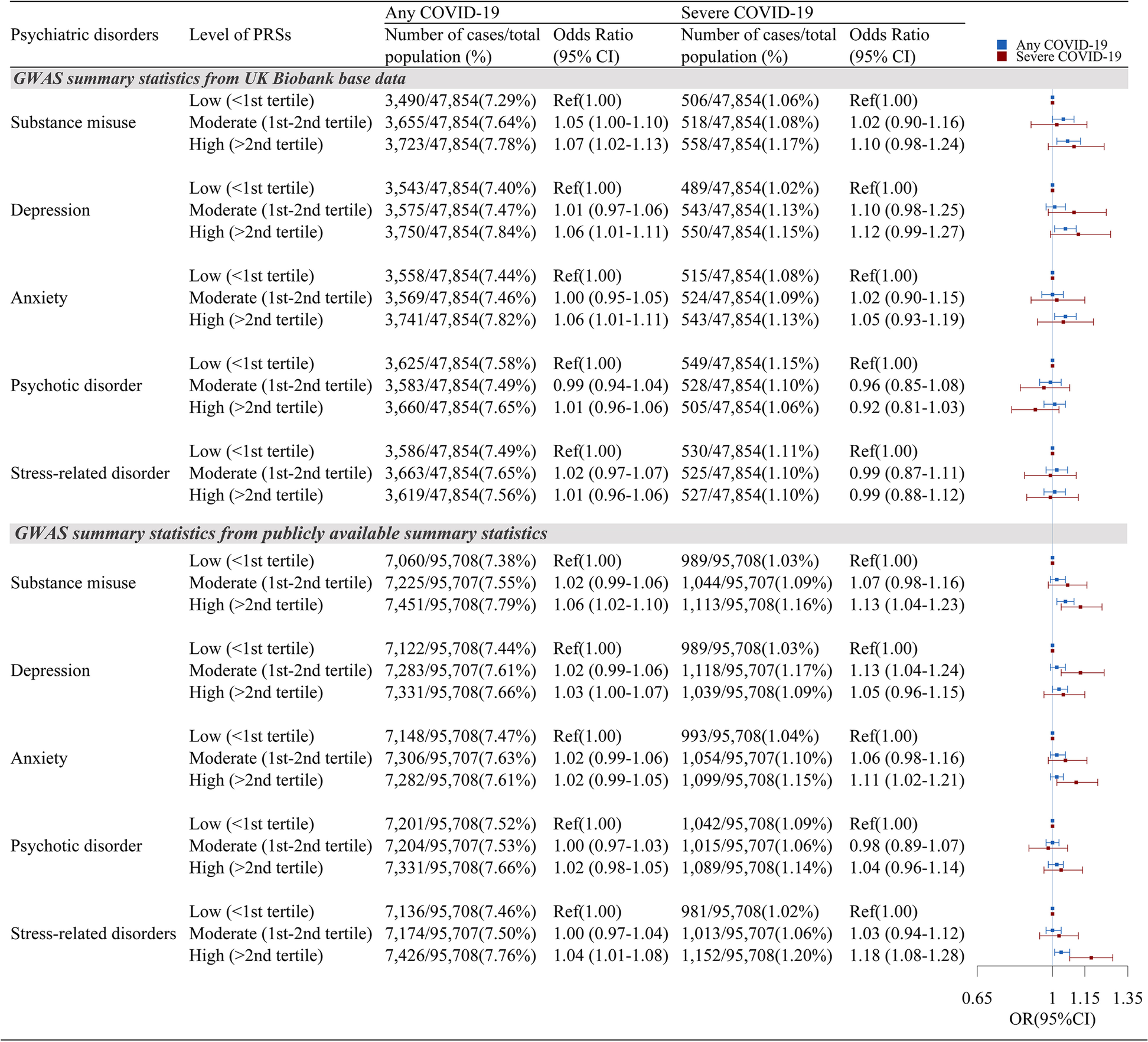This screenshot has width=1148, height=1042.
Task: Select odds ratio '1.06 (1.02-1.10)'
Action: [611, 605]
